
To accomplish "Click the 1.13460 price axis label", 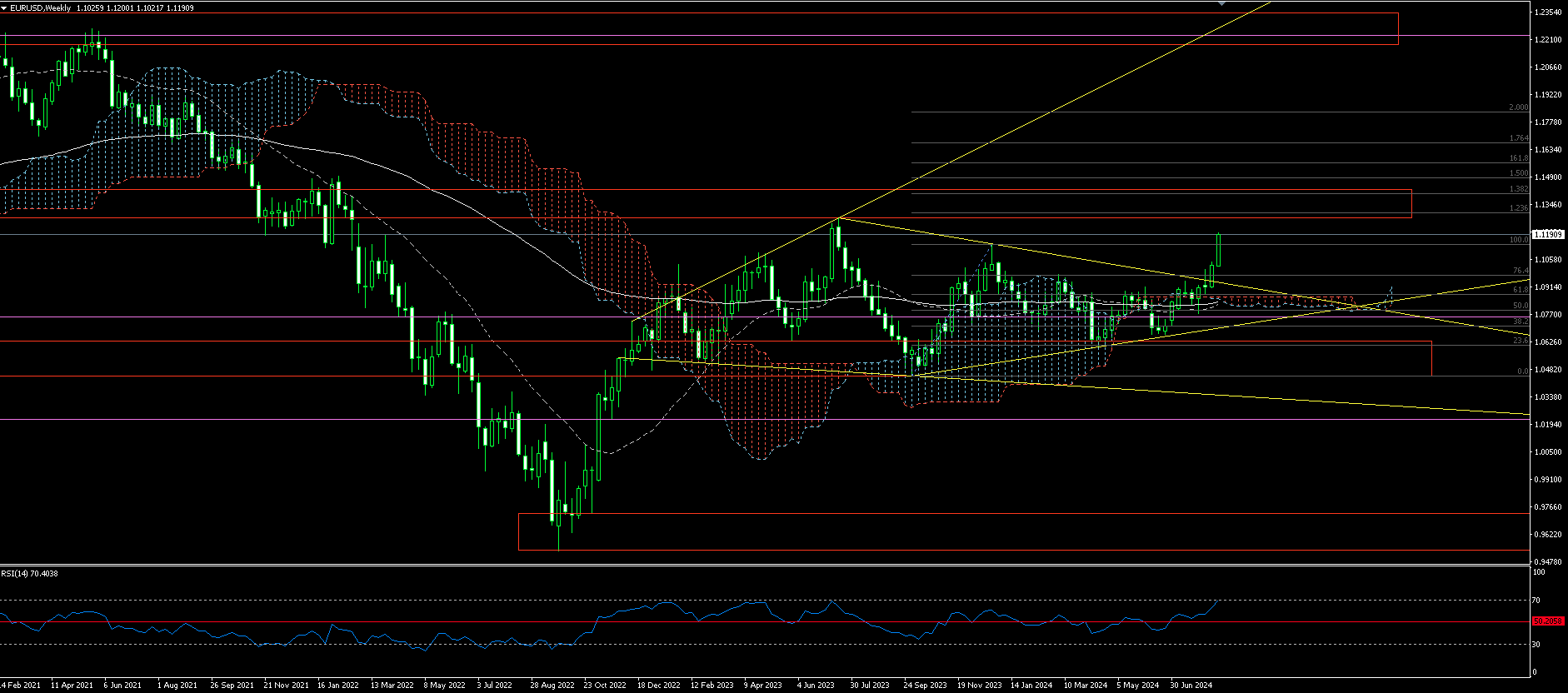I will coord(1547,205).
